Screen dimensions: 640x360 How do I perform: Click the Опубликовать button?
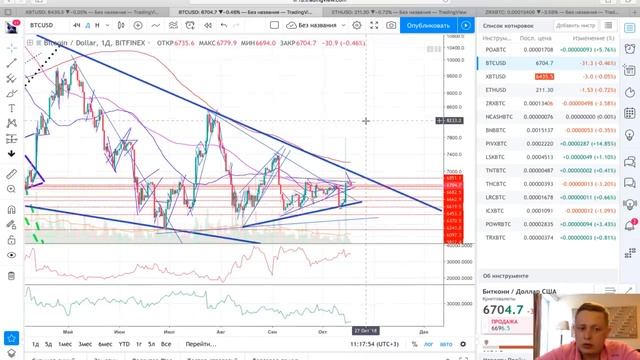(428, 25)
